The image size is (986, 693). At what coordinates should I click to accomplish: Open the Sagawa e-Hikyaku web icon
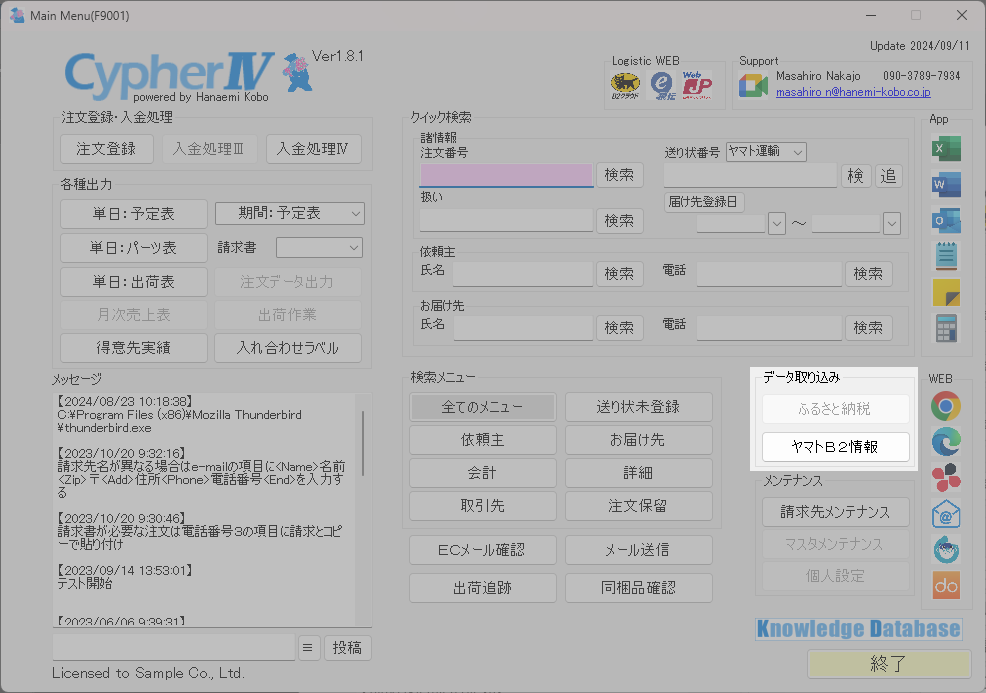(662, 86)
